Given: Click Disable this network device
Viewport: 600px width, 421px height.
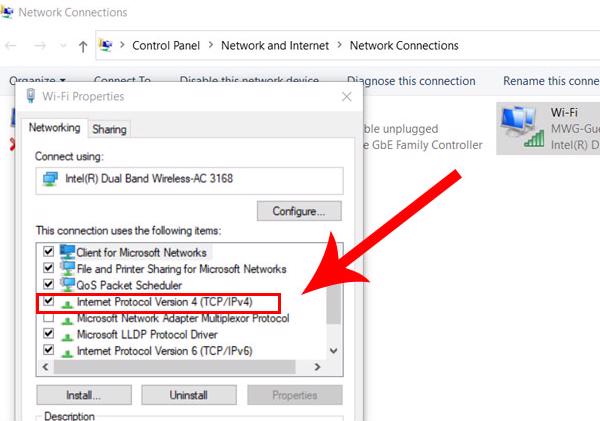Looking at the screenshot, I should tap(249, 80).
